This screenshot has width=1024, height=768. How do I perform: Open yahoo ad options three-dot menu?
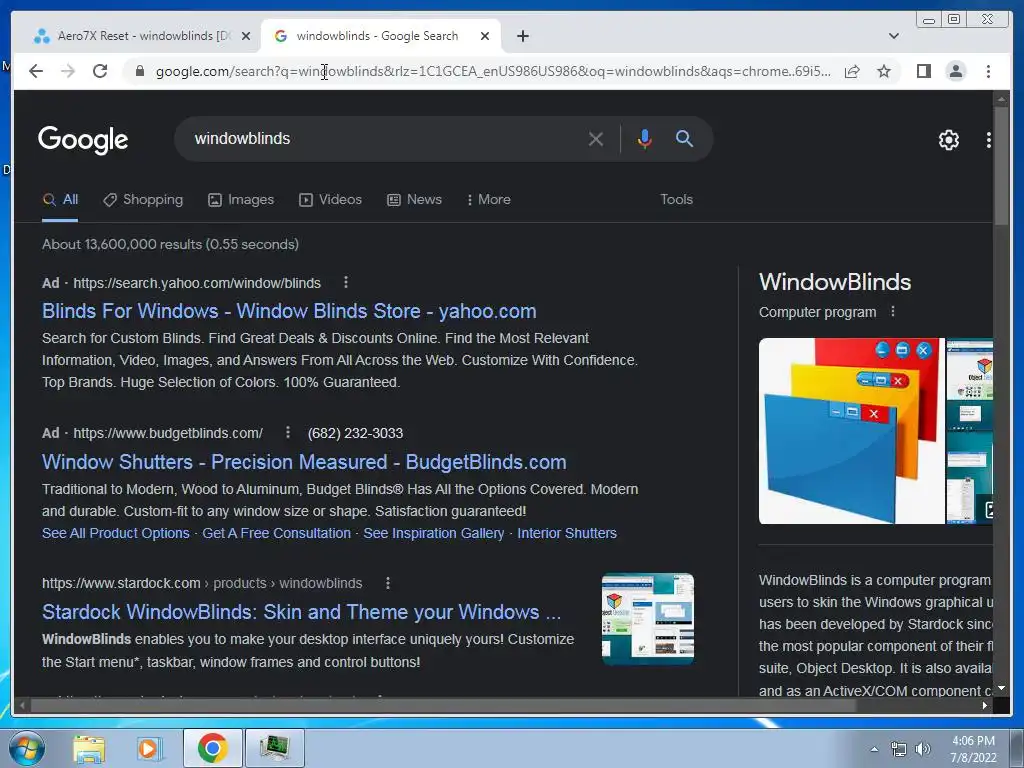(346, 282)
